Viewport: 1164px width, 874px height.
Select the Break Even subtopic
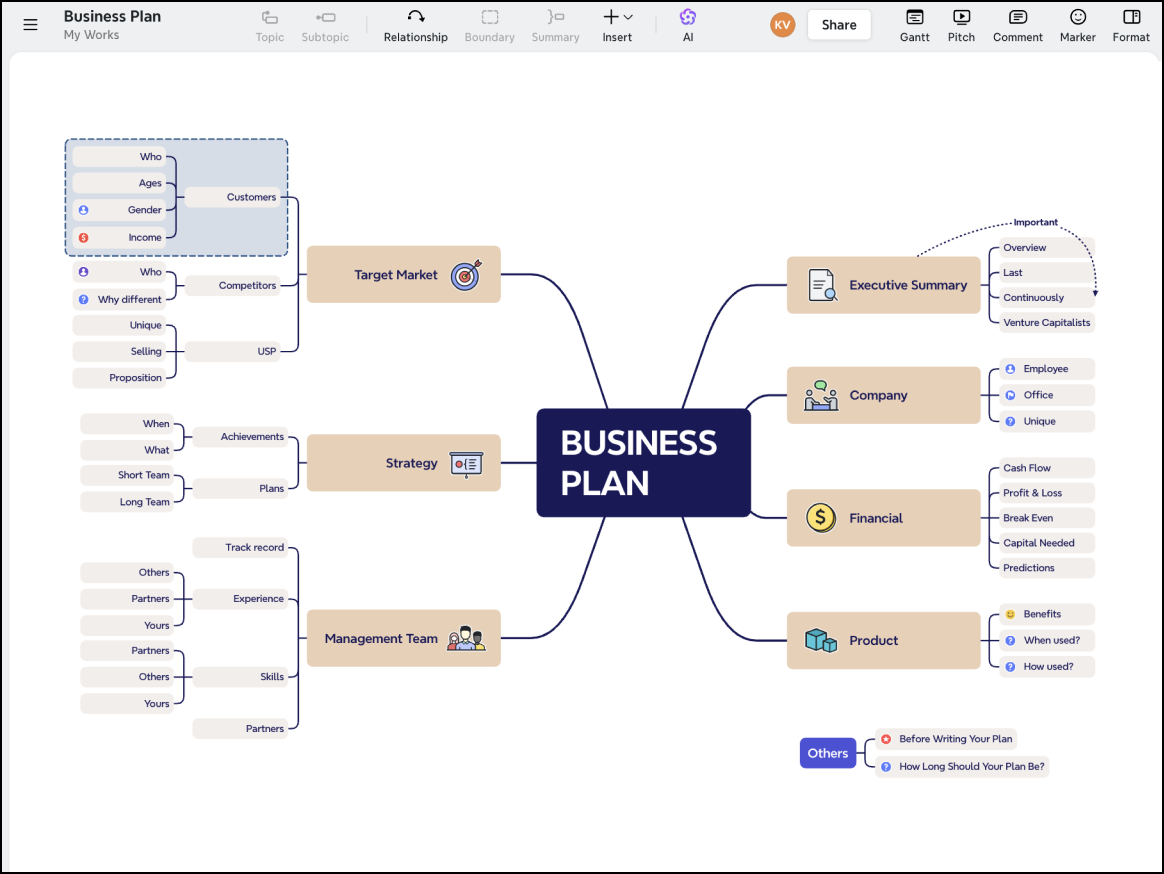tap(1047, 518)
